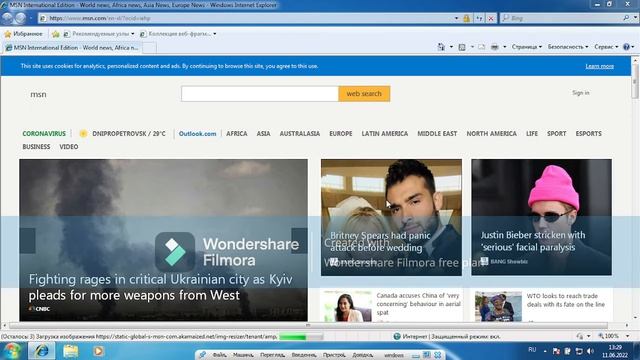The height and width of the screenshot is (360, 640).
Task: Open Windows Start orb
Action: pyautogui.click(x=12, y=351)
